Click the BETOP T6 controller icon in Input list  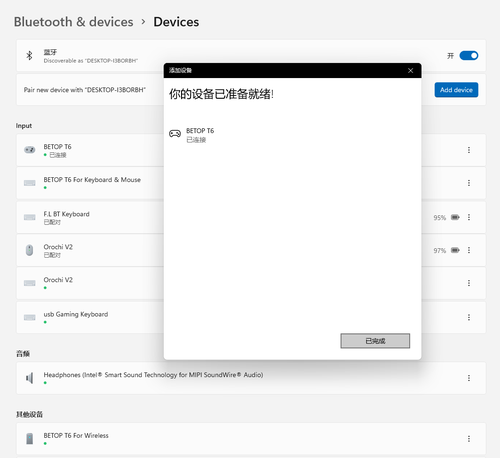[30, 150]
